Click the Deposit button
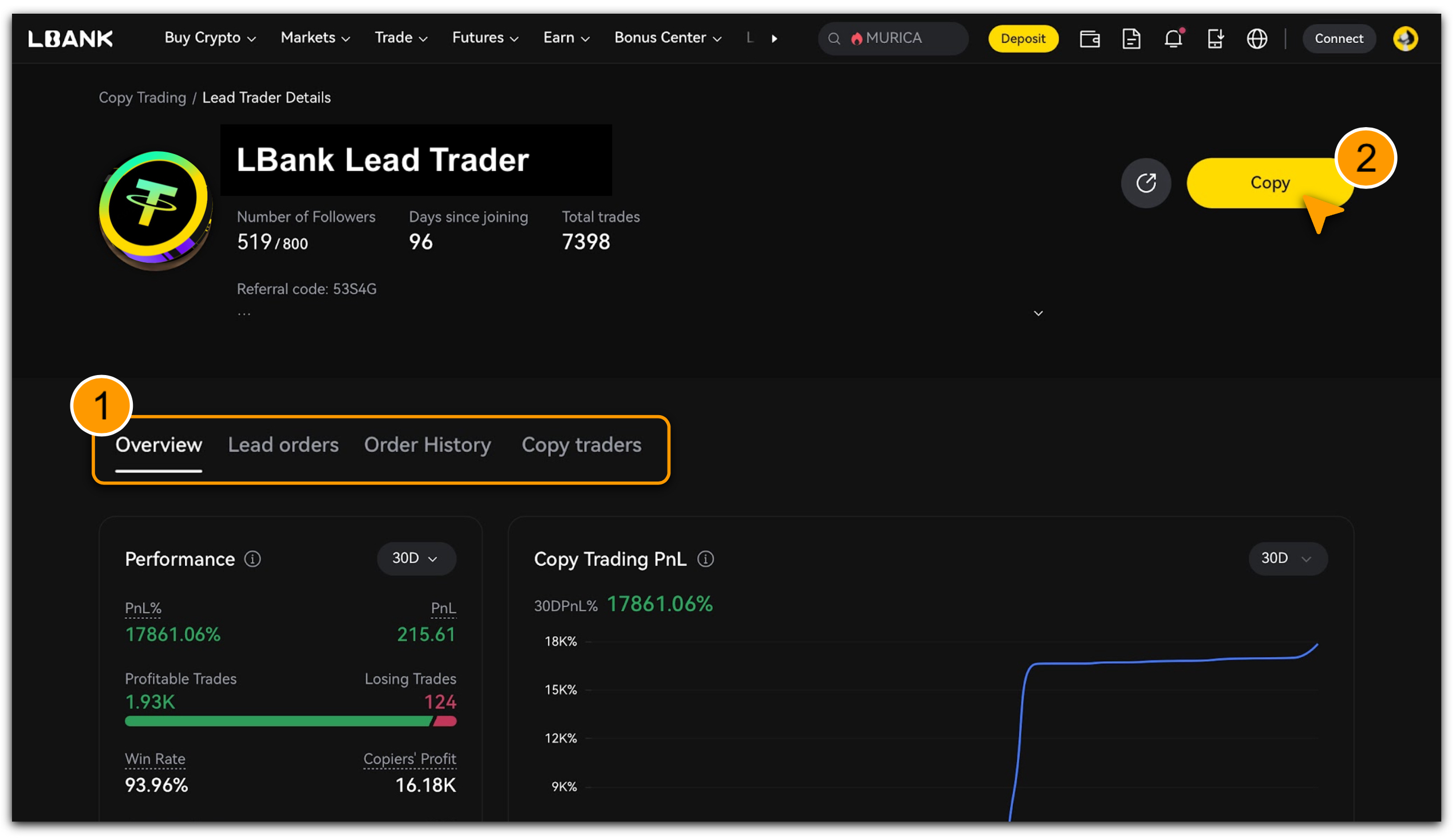Image resolution: width=1456 pixels, height=840 pixels. [1023, 39]
